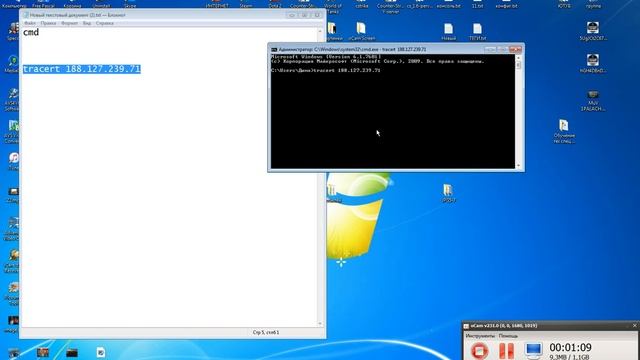The width and height of the screenshot is (640, 360).
Task: Click the cmd window title bar icon
Action: click(x=274, y=49)
